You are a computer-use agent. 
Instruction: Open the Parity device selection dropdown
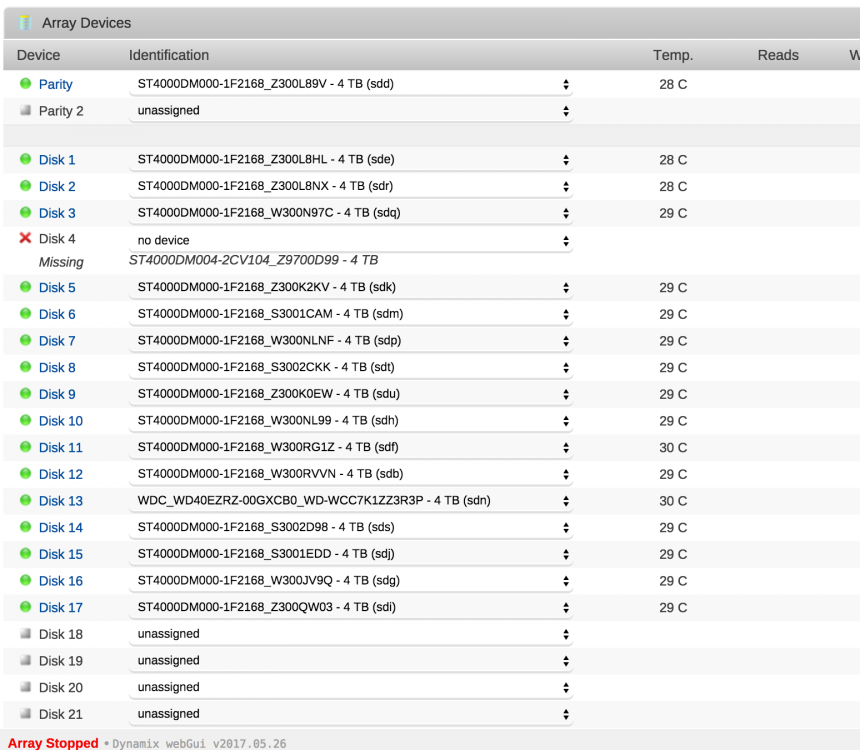(x=351, y=84)
